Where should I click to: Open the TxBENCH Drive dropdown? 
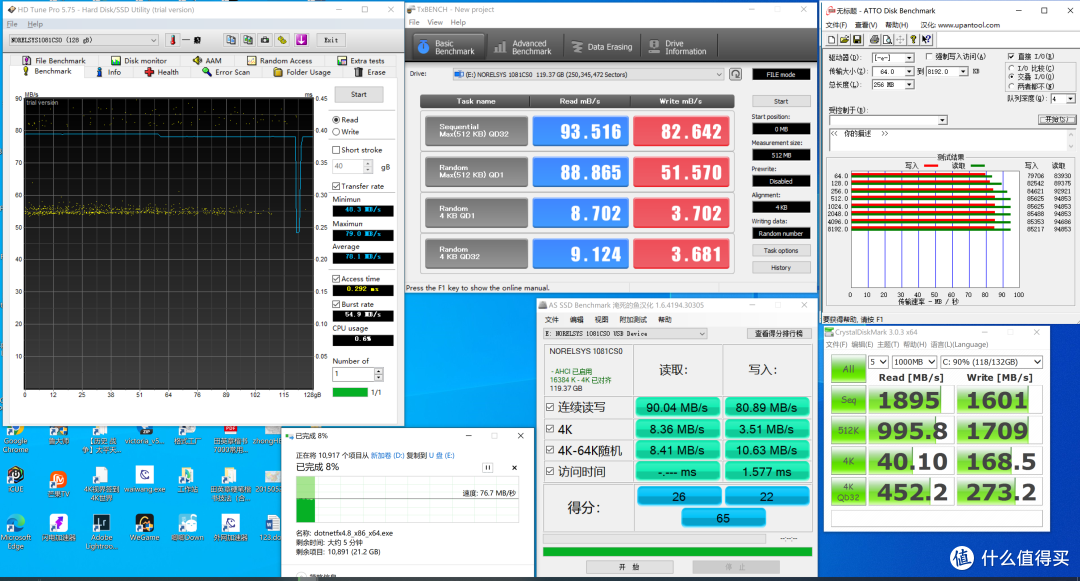coord(588,74)
